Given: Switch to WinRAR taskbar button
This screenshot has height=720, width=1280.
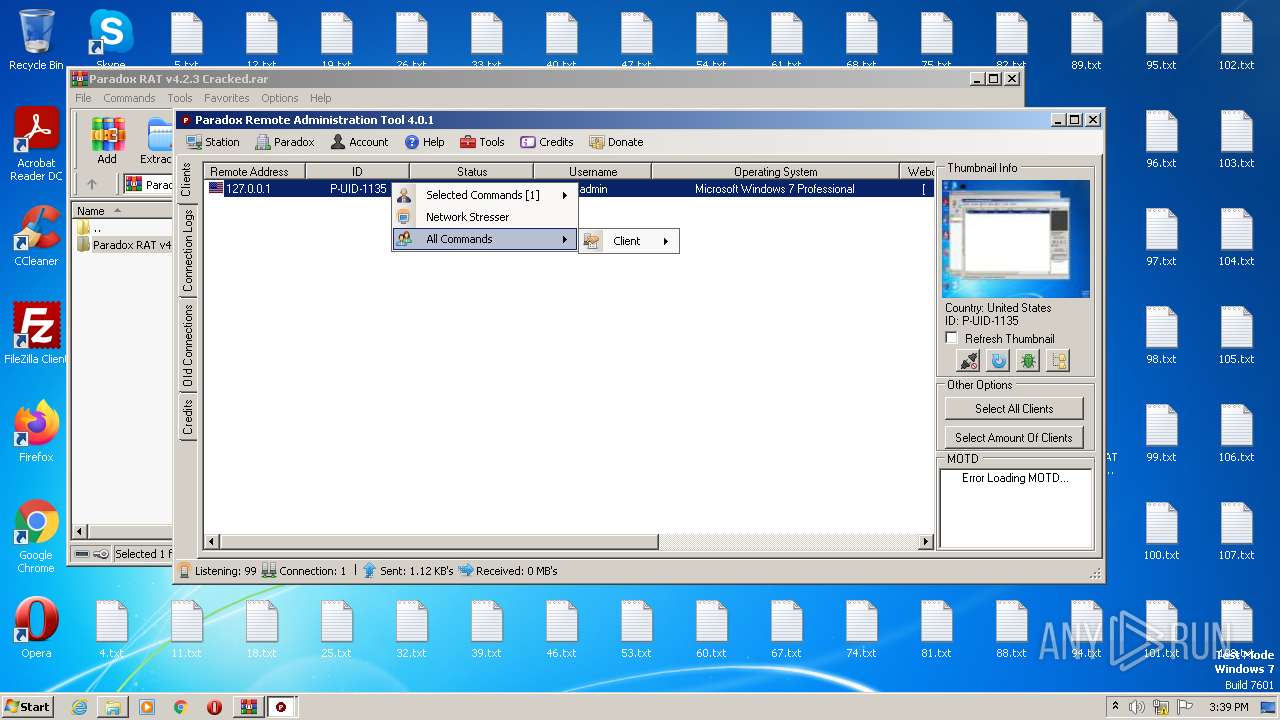Looking at the screenshot, I should coord(248,707).
